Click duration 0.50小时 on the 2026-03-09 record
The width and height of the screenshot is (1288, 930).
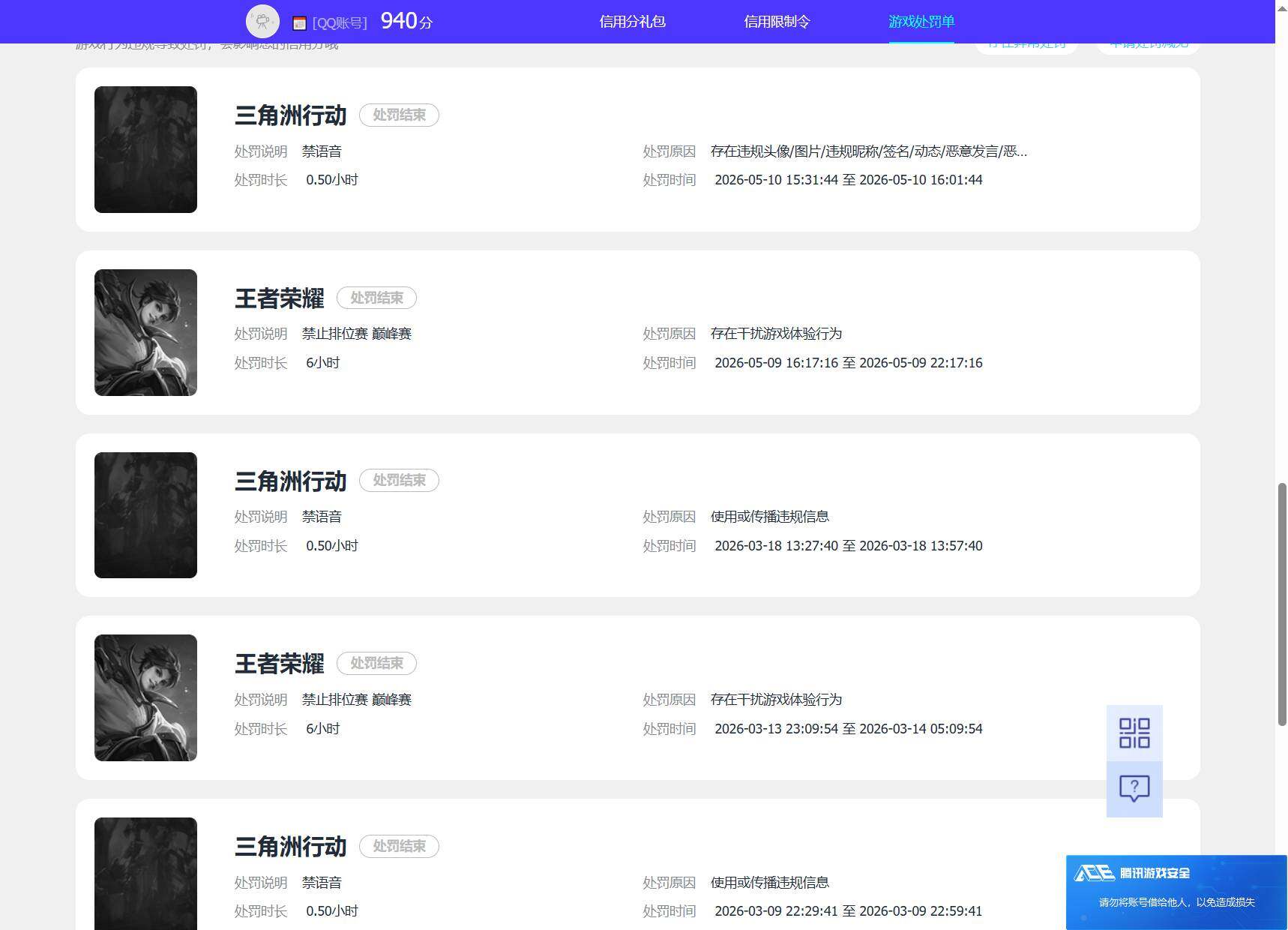[x=332, y=911]
